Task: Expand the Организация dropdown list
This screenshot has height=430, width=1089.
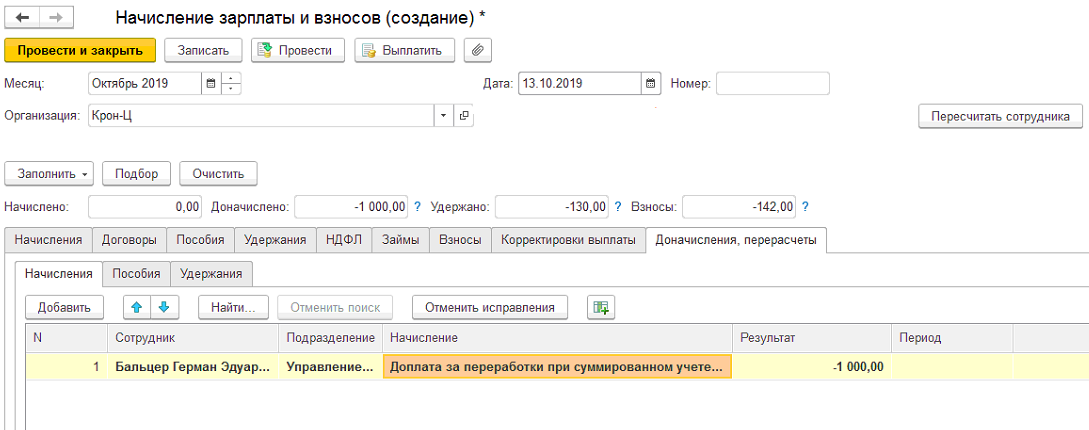Action: [x=444, y=116]
